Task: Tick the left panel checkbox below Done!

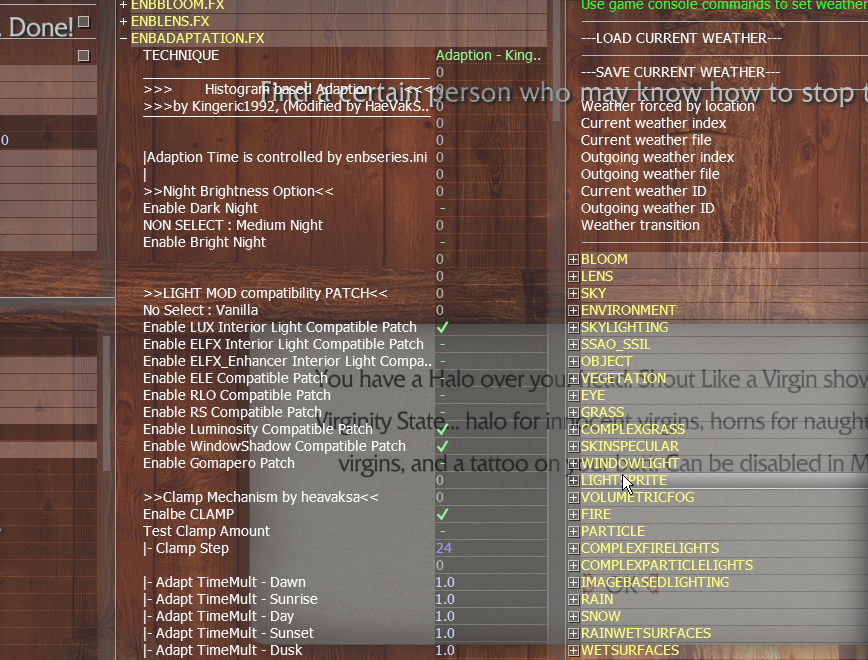Action: point(84,55)
